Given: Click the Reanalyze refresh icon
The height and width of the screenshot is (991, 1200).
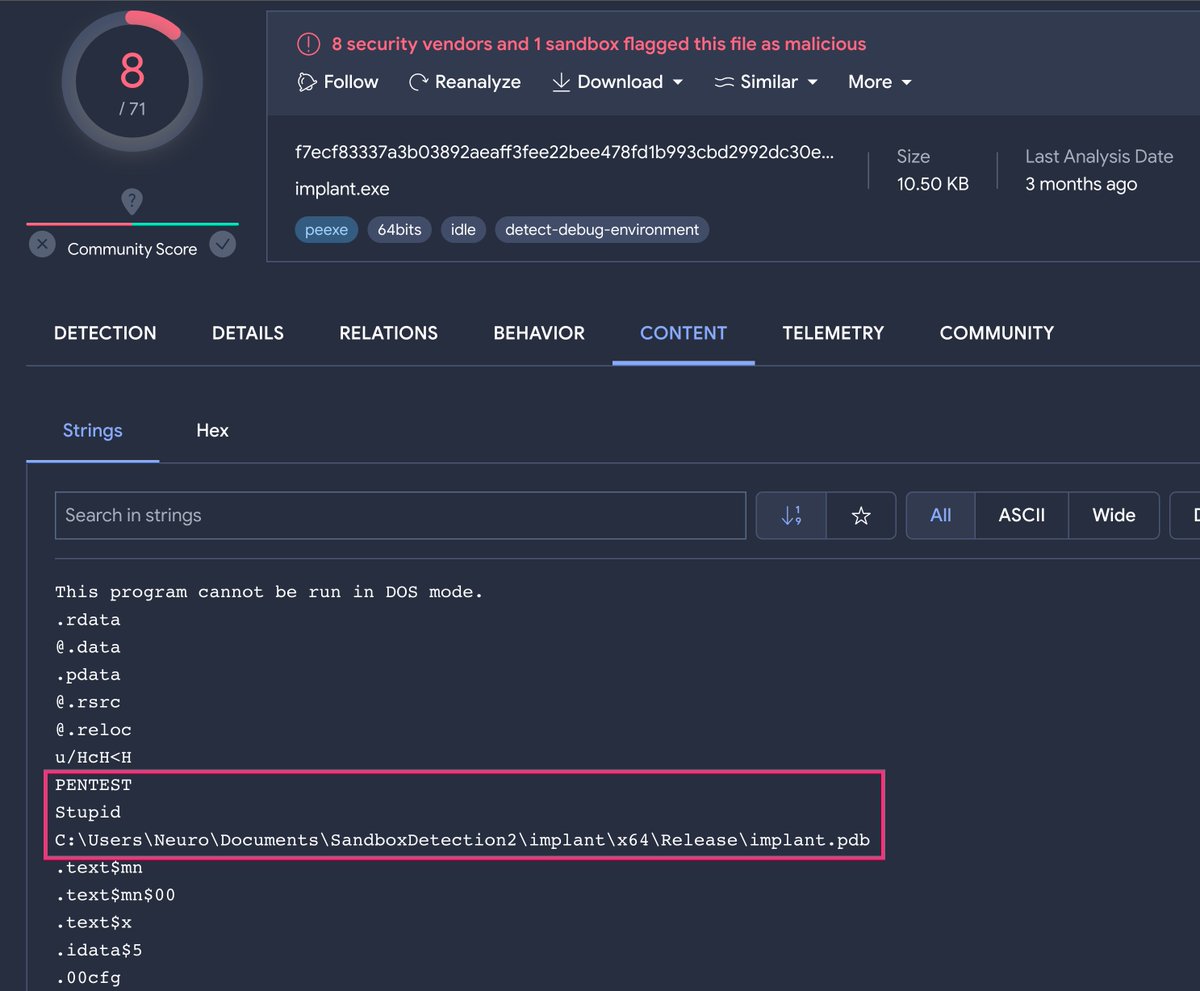Looking at the screenshot, I should click(x=419, y=82).
